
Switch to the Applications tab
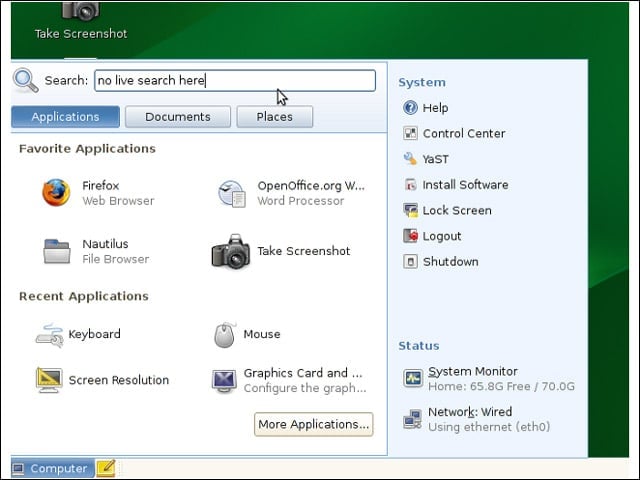click(x=65, y=117)
